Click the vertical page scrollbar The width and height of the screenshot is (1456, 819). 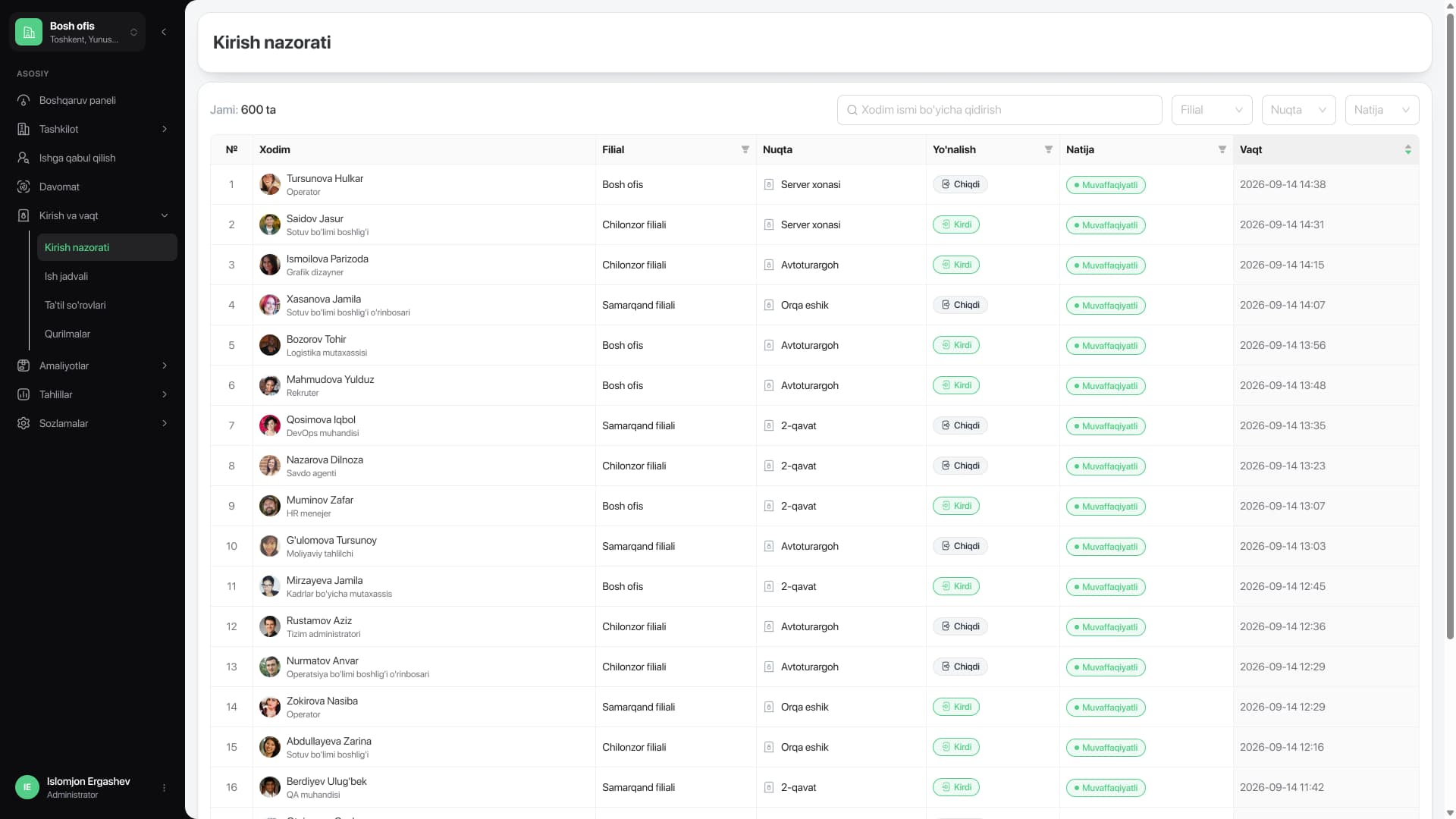tap(1450, 326)
